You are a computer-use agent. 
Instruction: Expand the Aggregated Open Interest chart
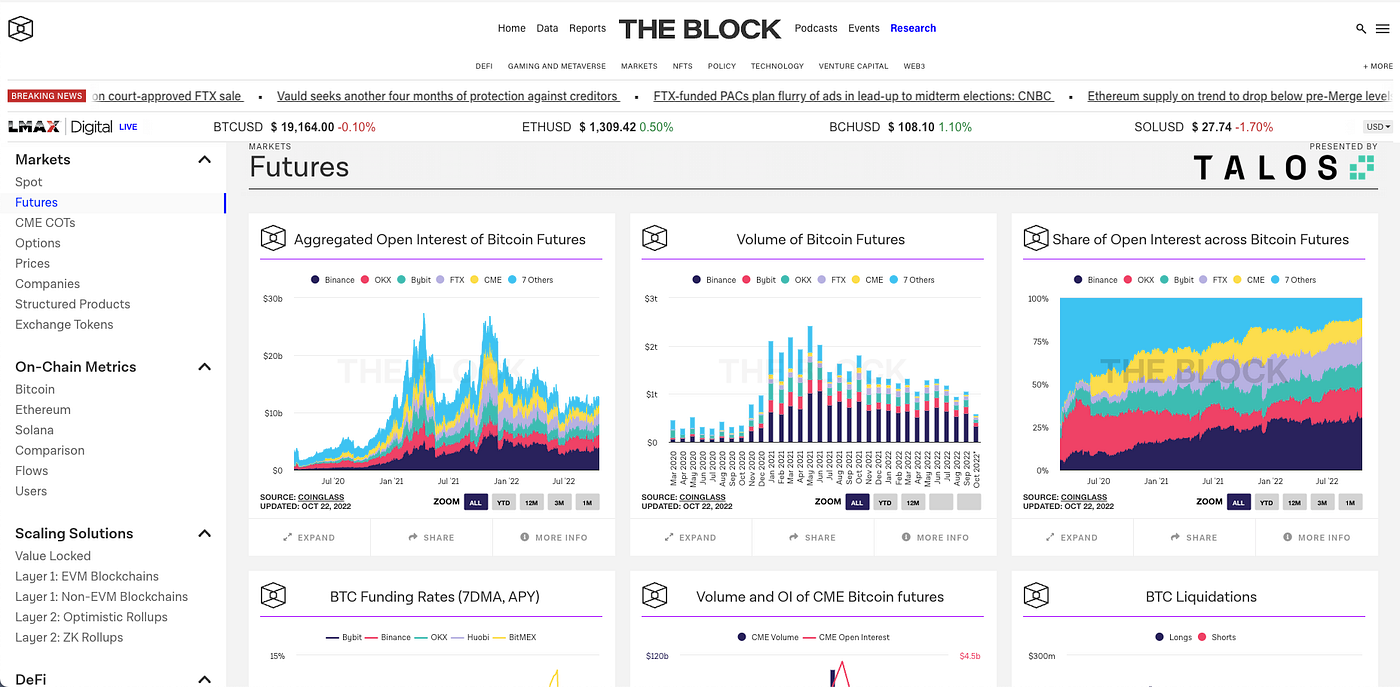(309, 538)
